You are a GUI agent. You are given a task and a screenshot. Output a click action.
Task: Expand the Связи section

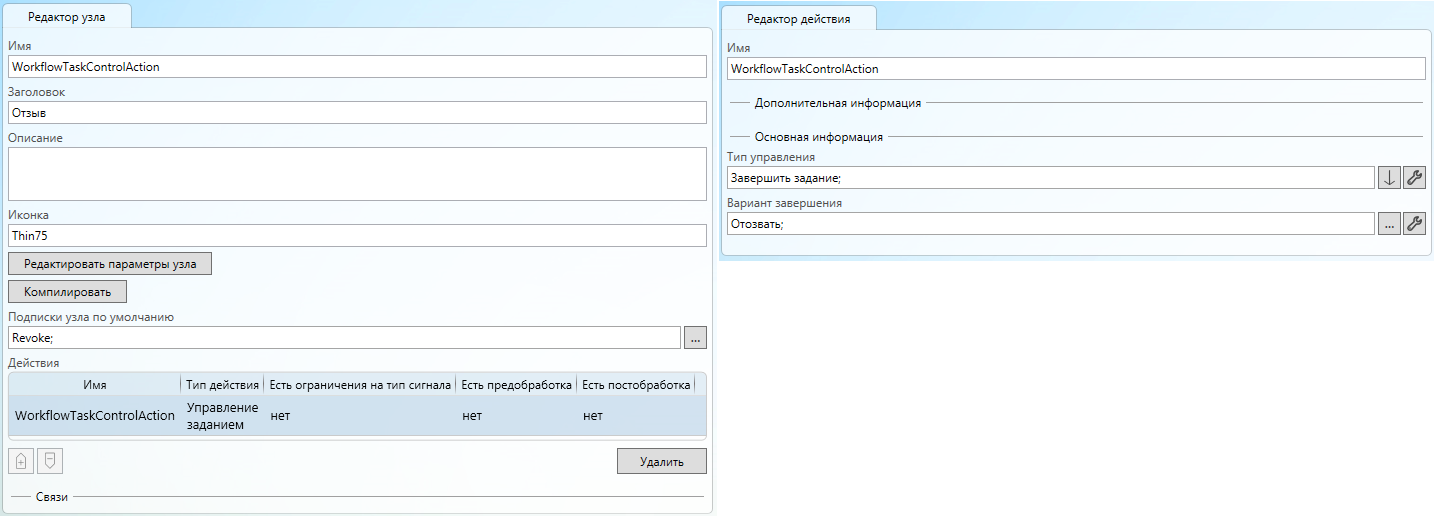click(51, 496)
